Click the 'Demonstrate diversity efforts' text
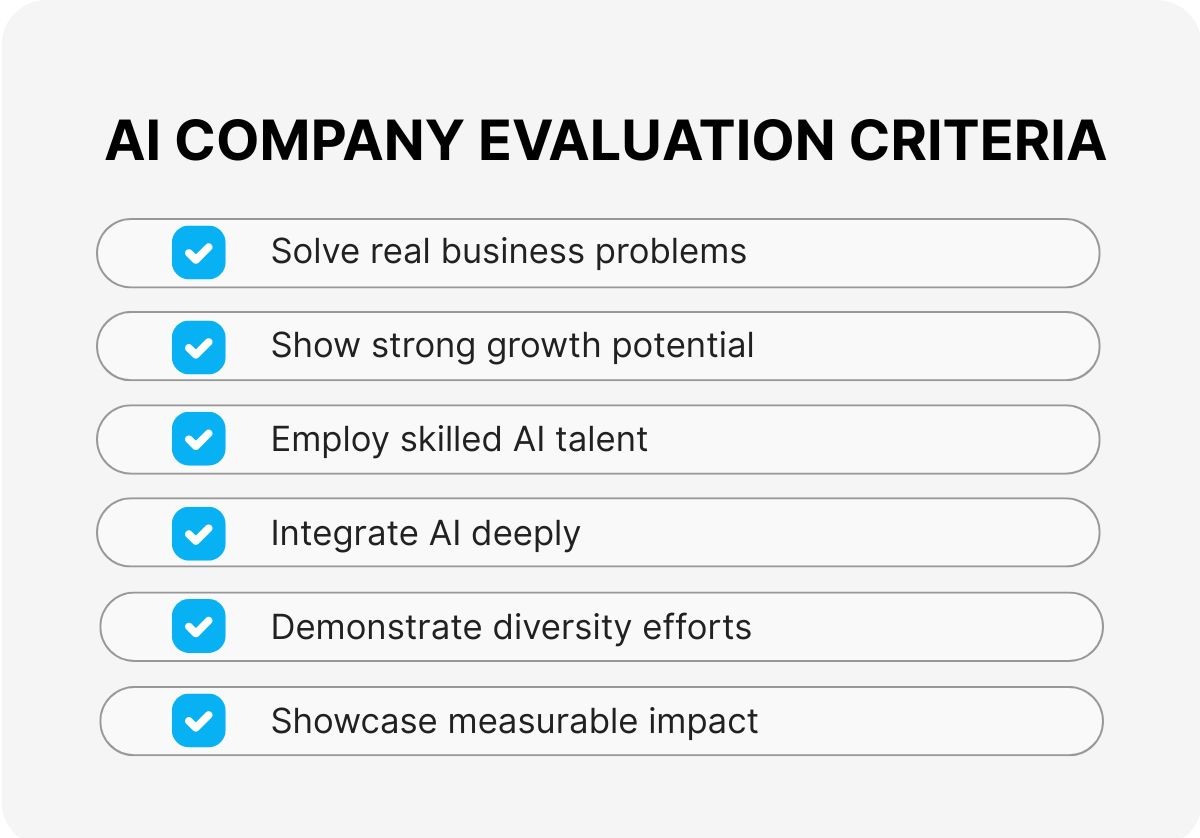Viewport: 1200px width, 838px height. pos(511,627)
